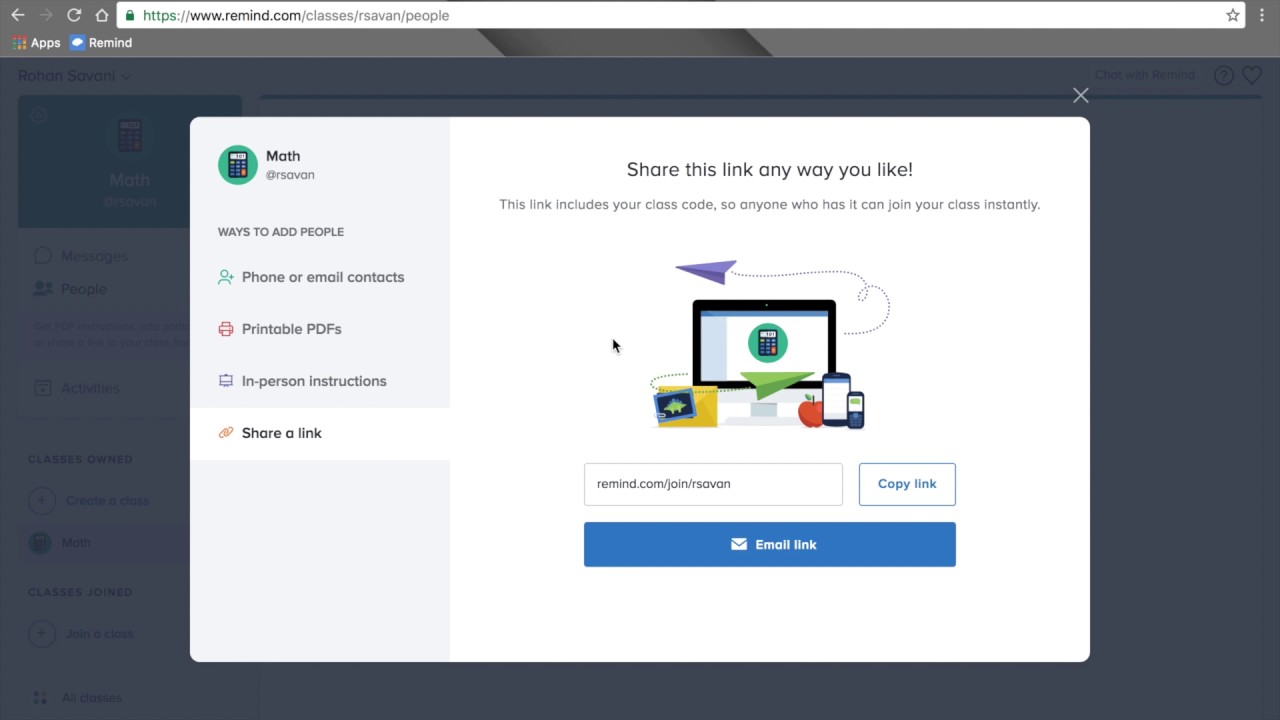Open the Apps bookmarks shortcut
The height and width of the screenshot is (720, 1280).
[37, 43]
